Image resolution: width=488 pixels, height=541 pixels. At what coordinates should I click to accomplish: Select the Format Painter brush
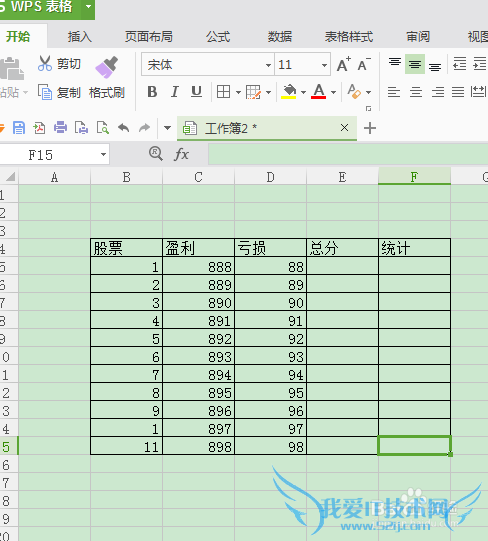pos(107,67)
